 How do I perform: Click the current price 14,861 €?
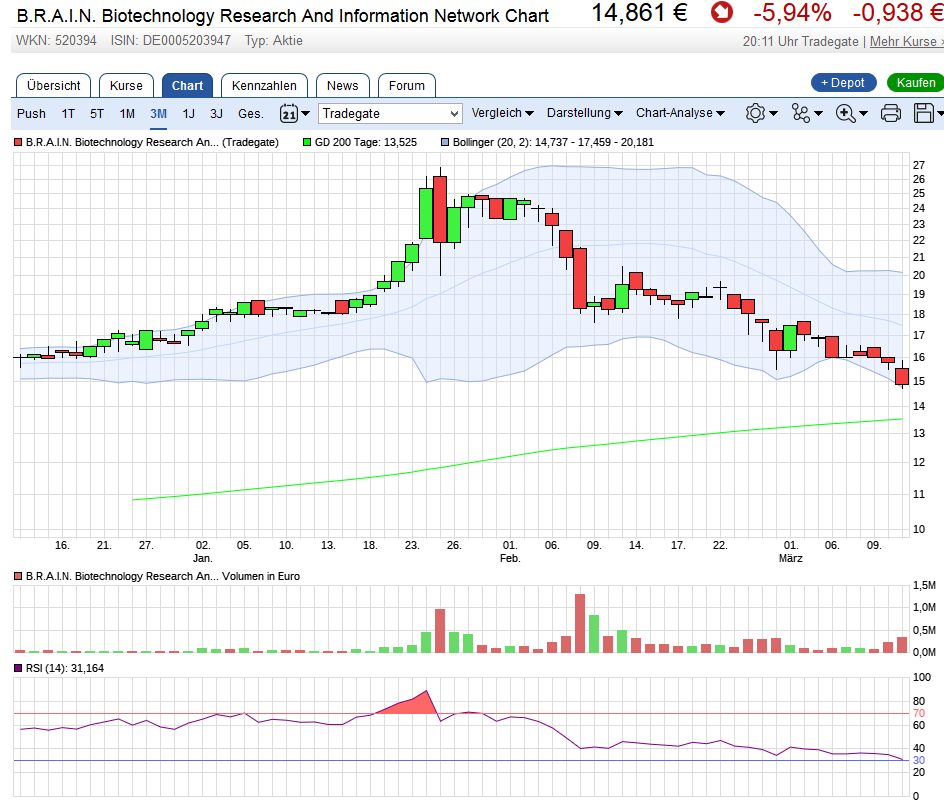point(639,13)
